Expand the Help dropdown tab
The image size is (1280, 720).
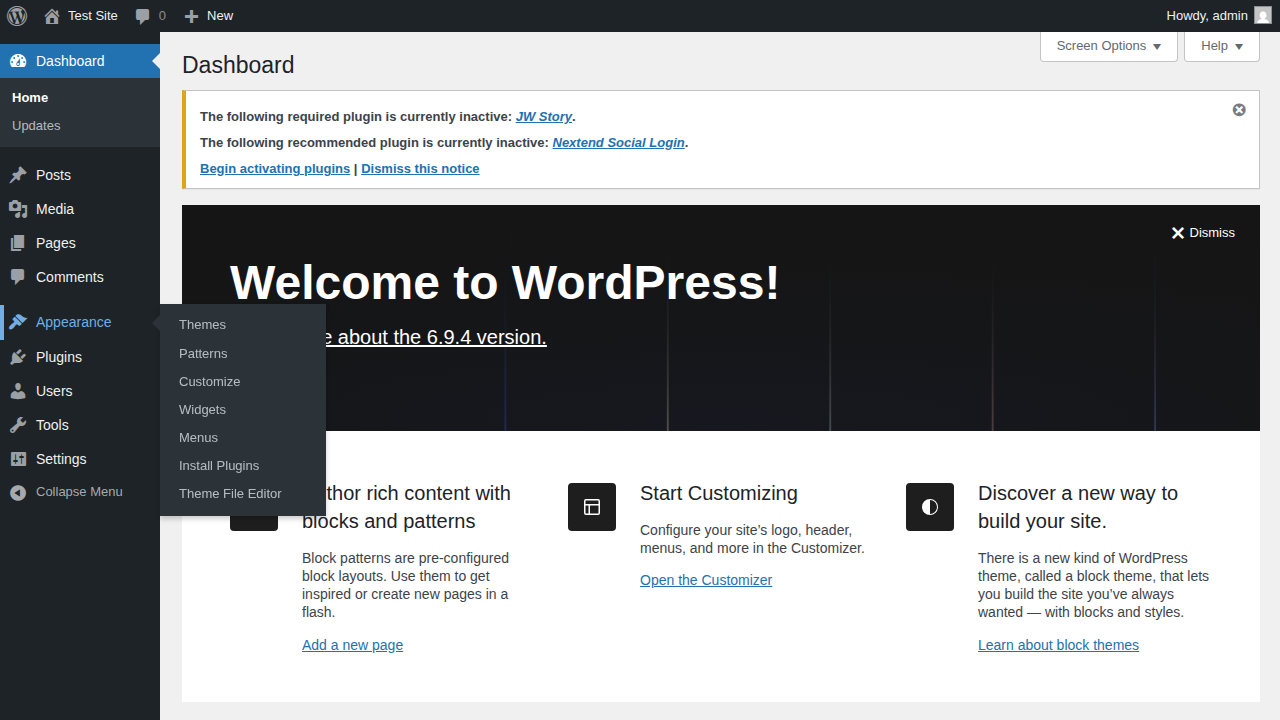tap(1221, 46)
